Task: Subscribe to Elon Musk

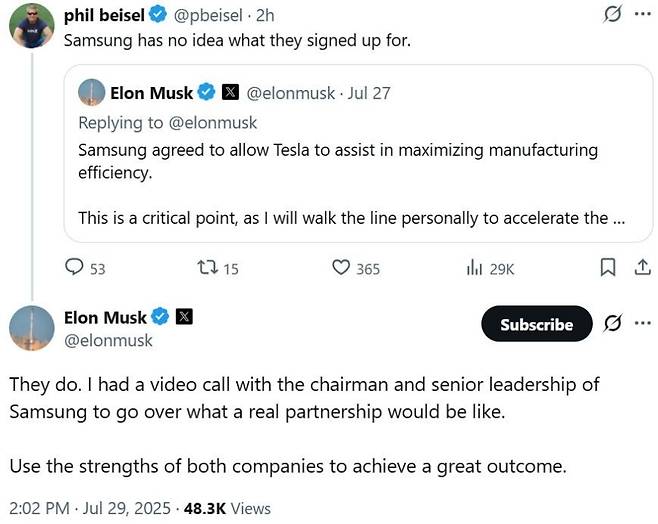Action: (537, 324)
